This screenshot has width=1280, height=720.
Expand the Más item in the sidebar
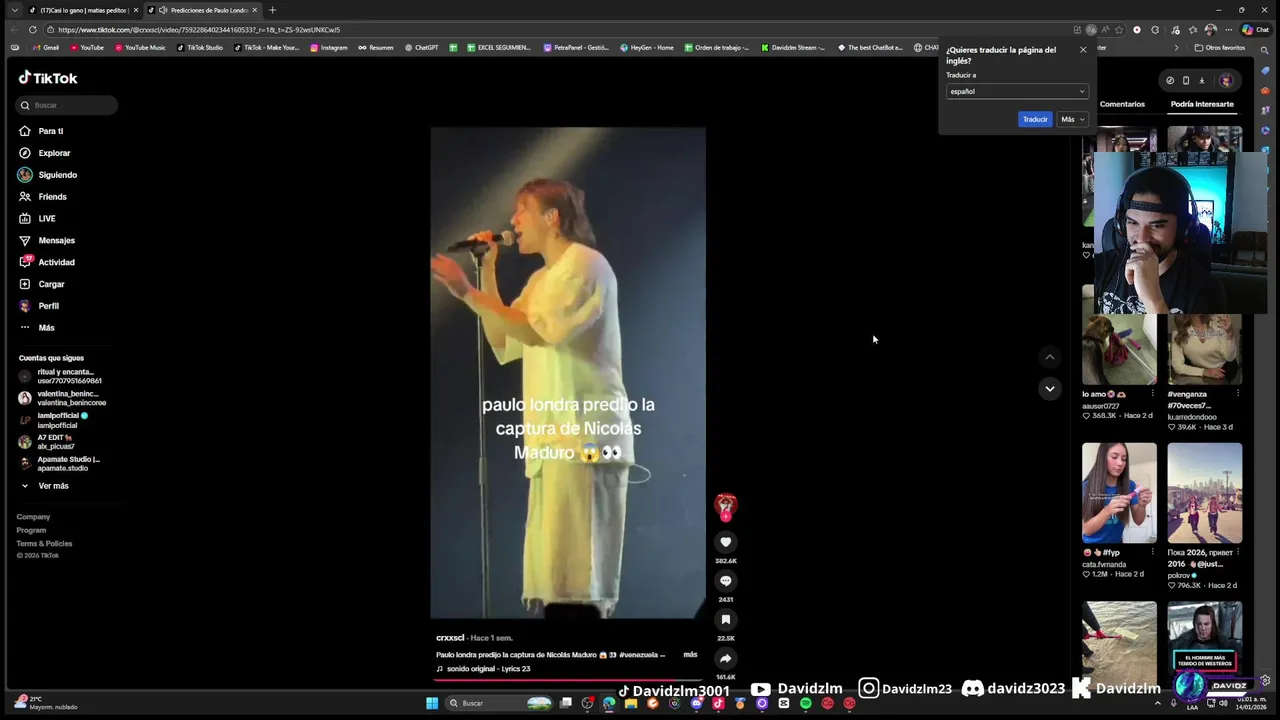[x=38, y=328]
